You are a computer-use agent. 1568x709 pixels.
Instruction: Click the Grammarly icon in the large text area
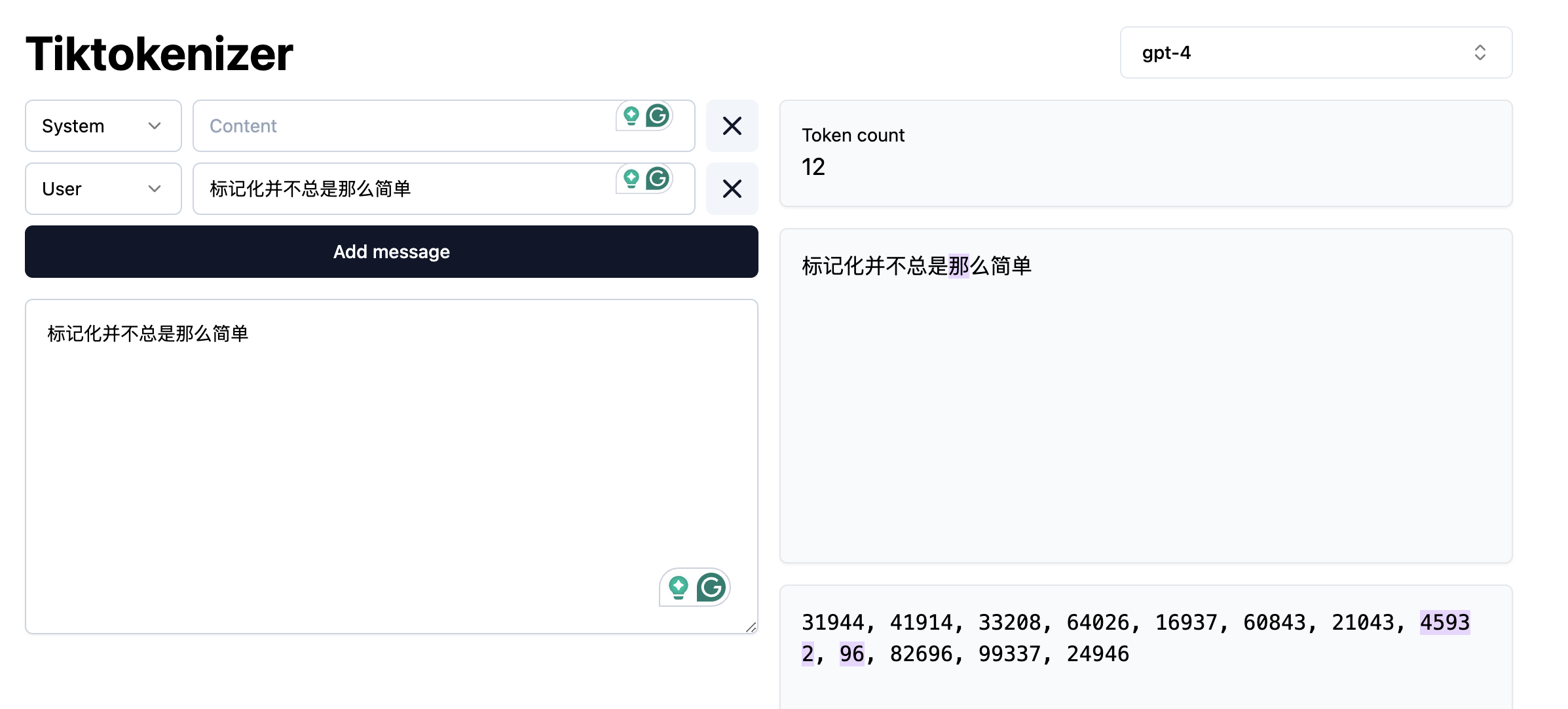click(x=711, y=587)
